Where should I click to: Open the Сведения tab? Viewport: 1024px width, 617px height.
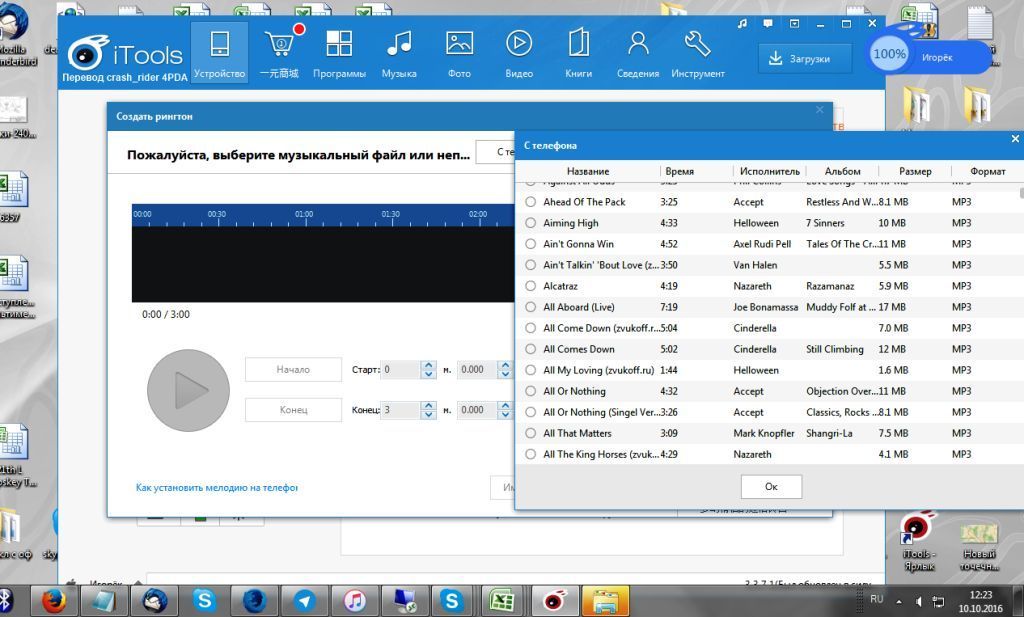click(x=638, y=53)
